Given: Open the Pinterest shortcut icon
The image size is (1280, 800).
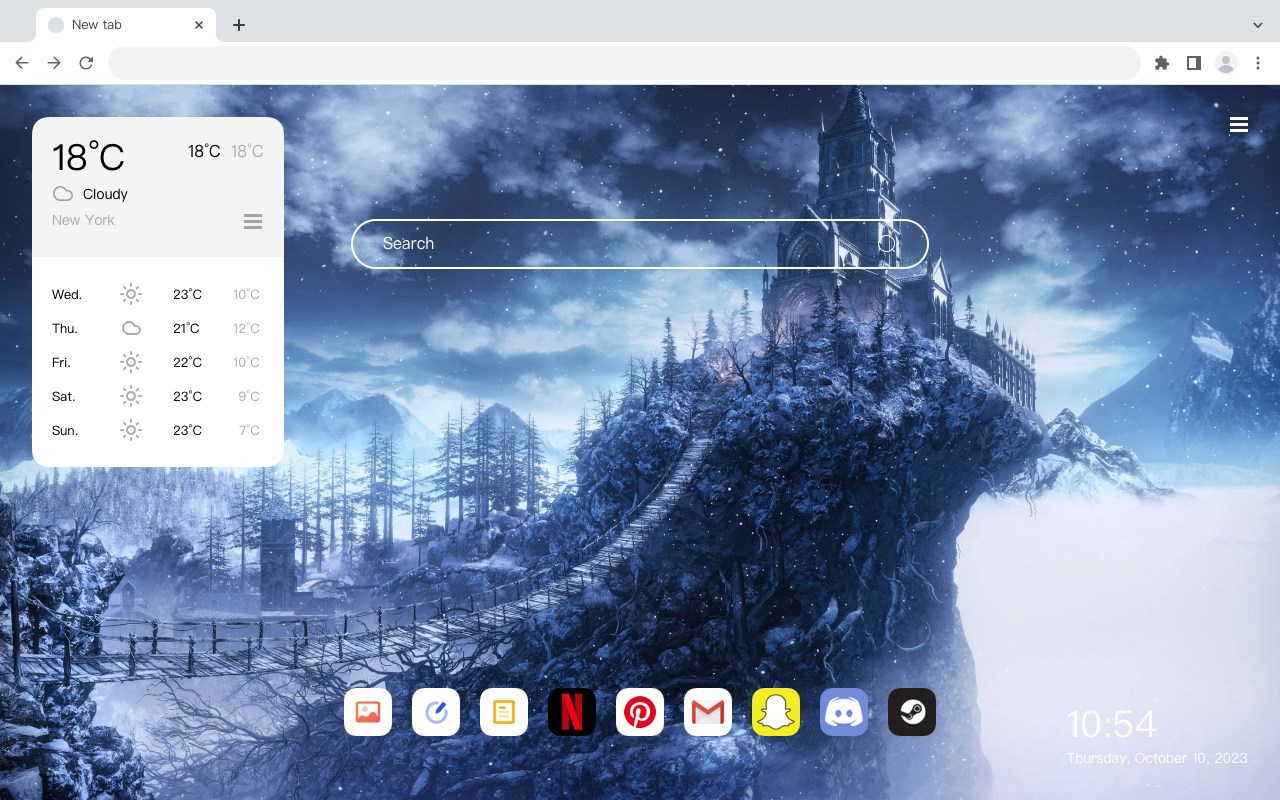Looking at the screenshot, I should (x=640, y=712).
